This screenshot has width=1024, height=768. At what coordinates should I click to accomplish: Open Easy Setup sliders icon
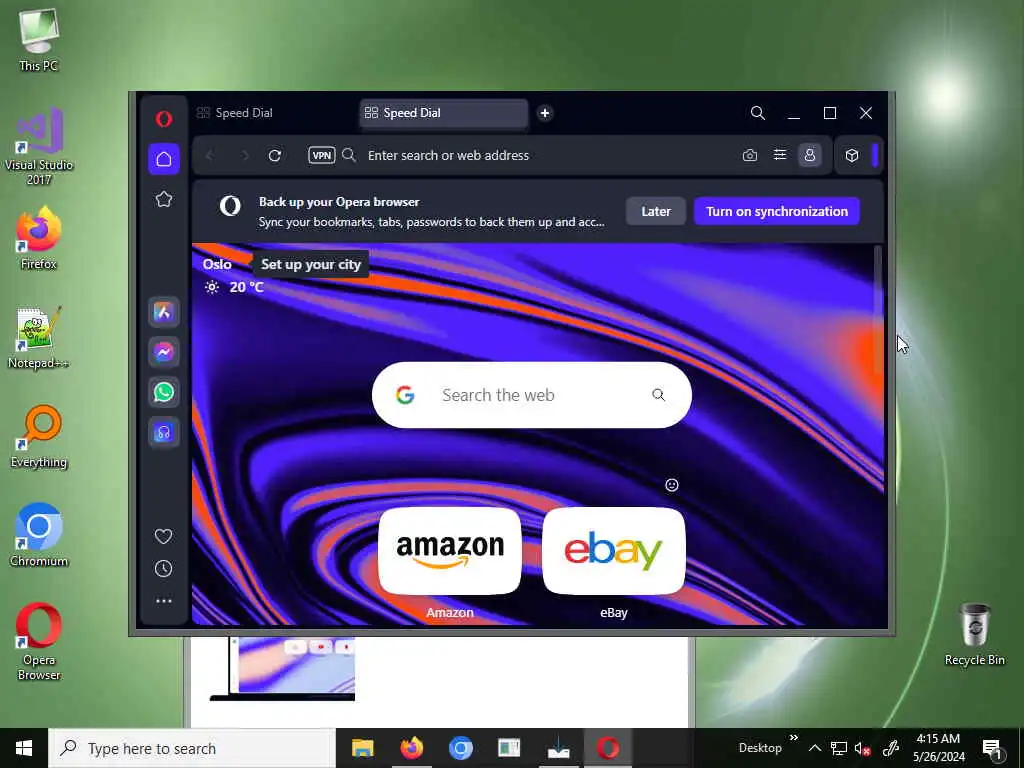(x=780, y=155)
